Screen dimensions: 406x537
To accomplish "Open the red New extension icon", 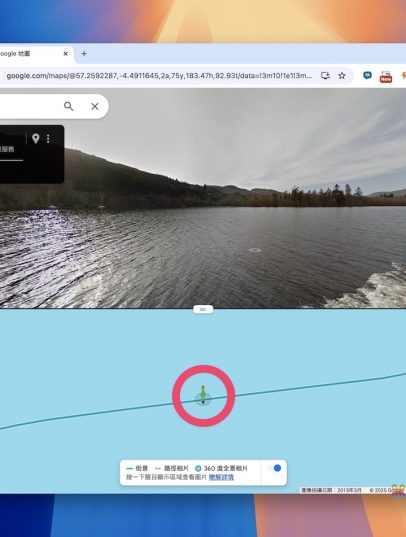I will (386, 76).
